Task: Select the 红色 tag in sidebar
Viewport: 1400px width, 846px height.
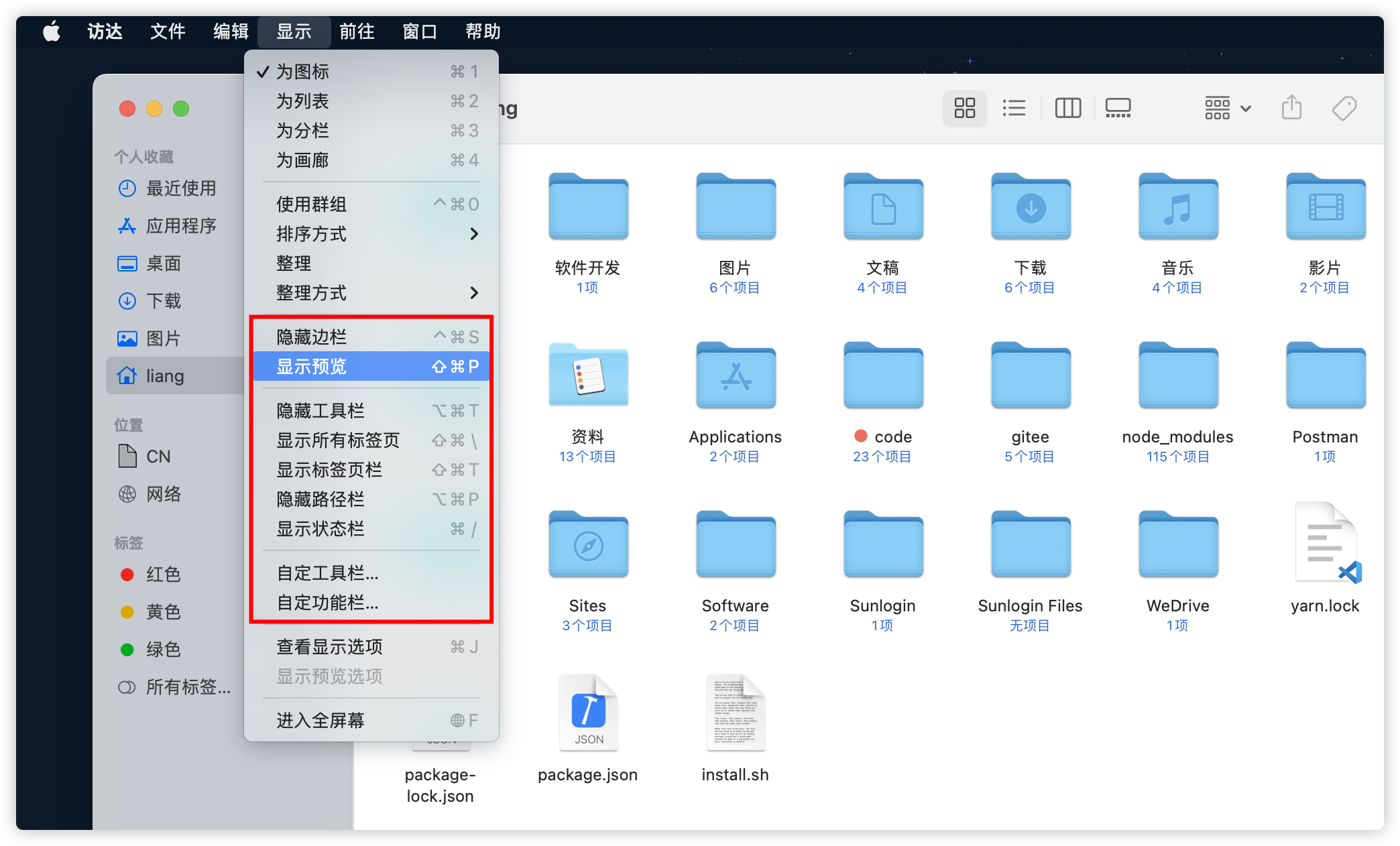Action: (x=163, y=575)
